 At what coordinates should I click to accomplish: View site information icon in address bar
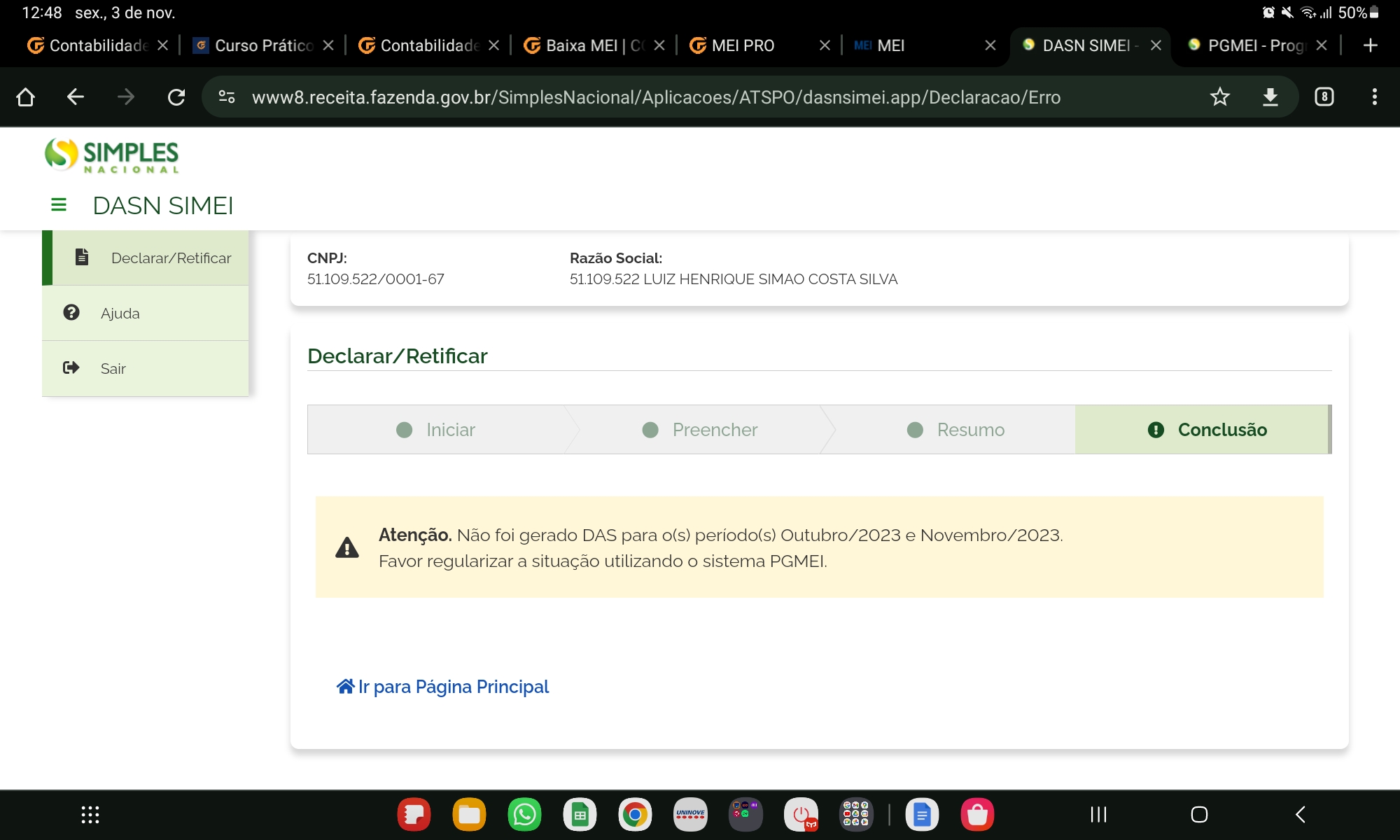[227, 97]
